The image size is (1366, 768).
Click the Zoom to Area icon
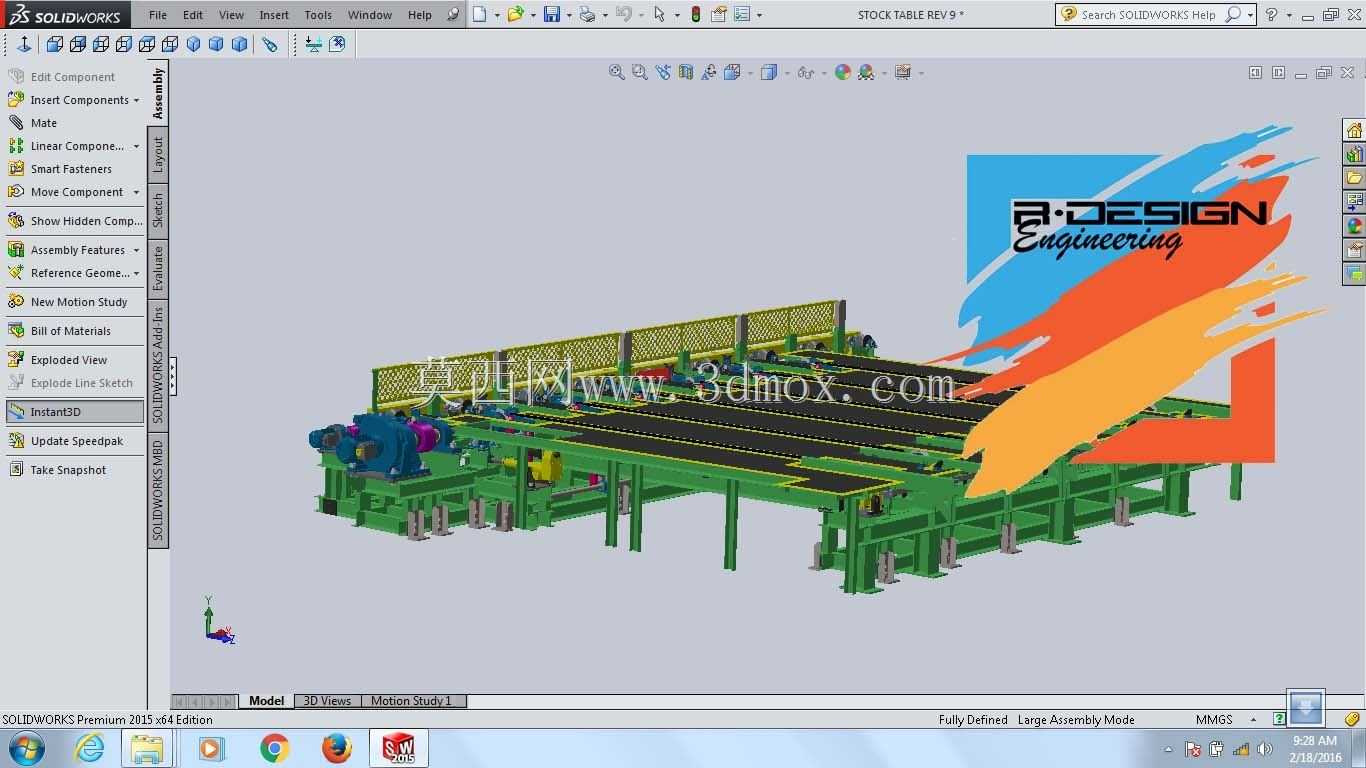point(640,72)
